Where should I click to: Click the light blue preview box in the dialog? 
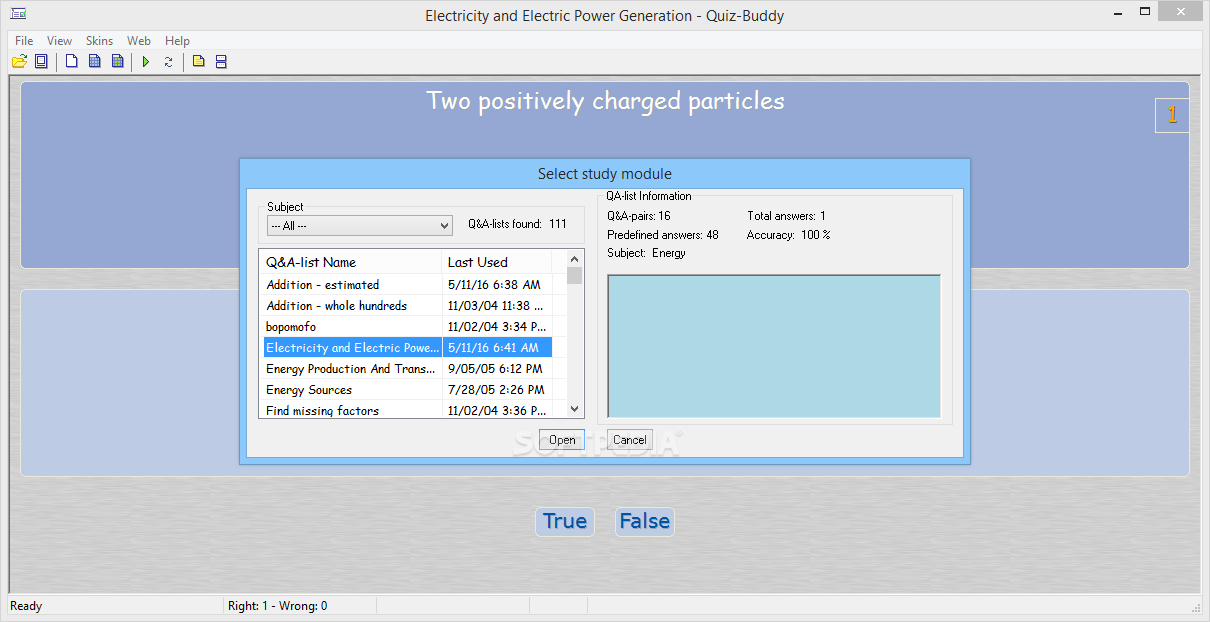point(774,346)
